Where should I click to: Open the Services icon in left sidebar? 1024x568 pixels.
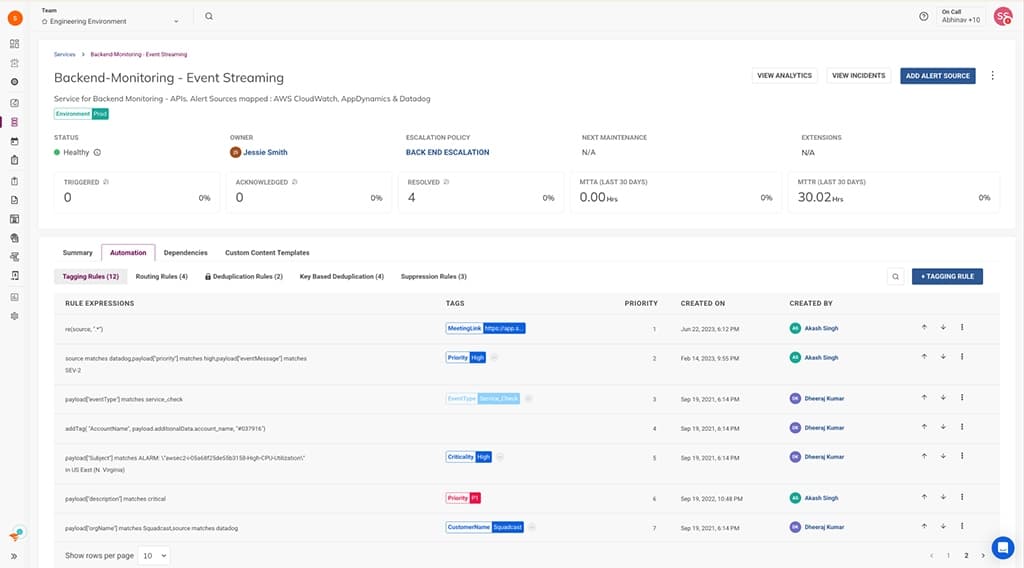click(14, 122)
